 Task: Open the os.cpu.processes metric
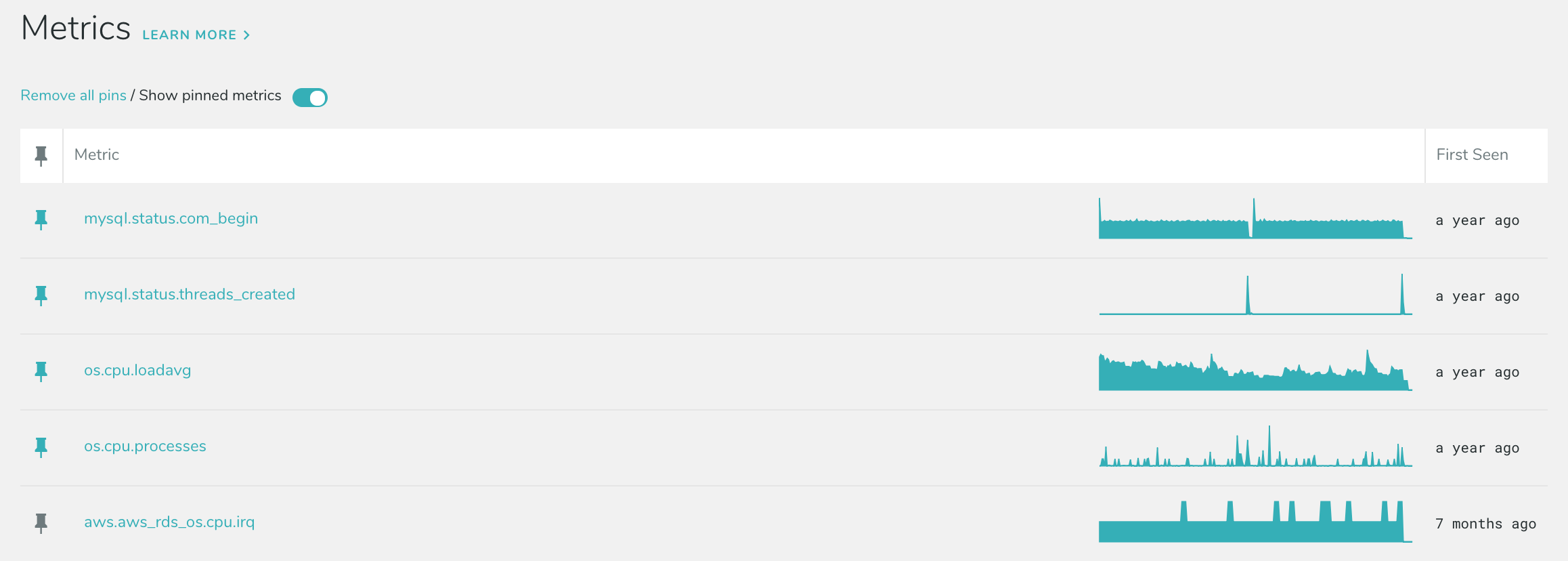coord(145,446)
